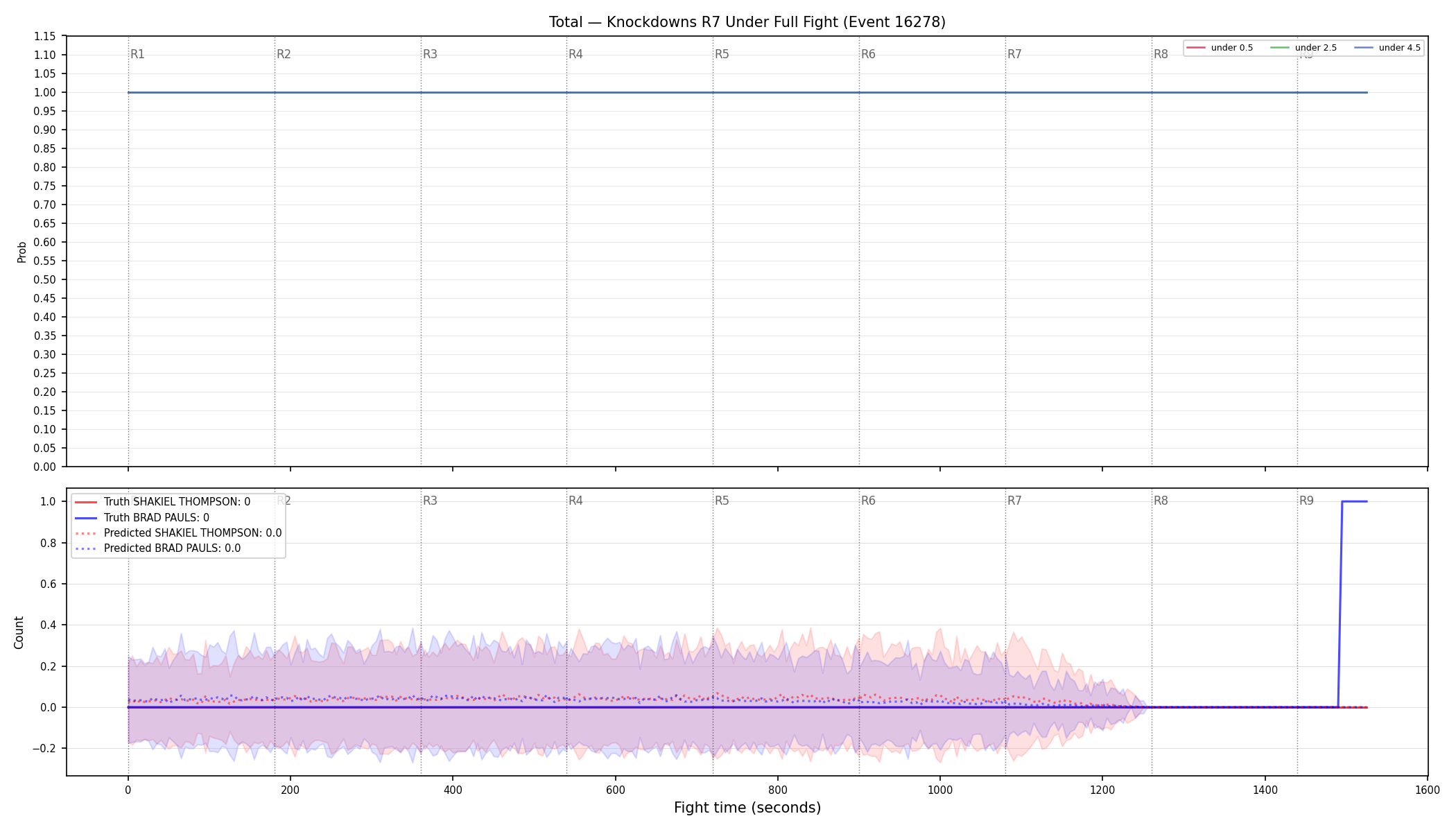
Task: Click the R6 round marker in the Count chart
Action: pyautogui.click(x=868, y=501)
